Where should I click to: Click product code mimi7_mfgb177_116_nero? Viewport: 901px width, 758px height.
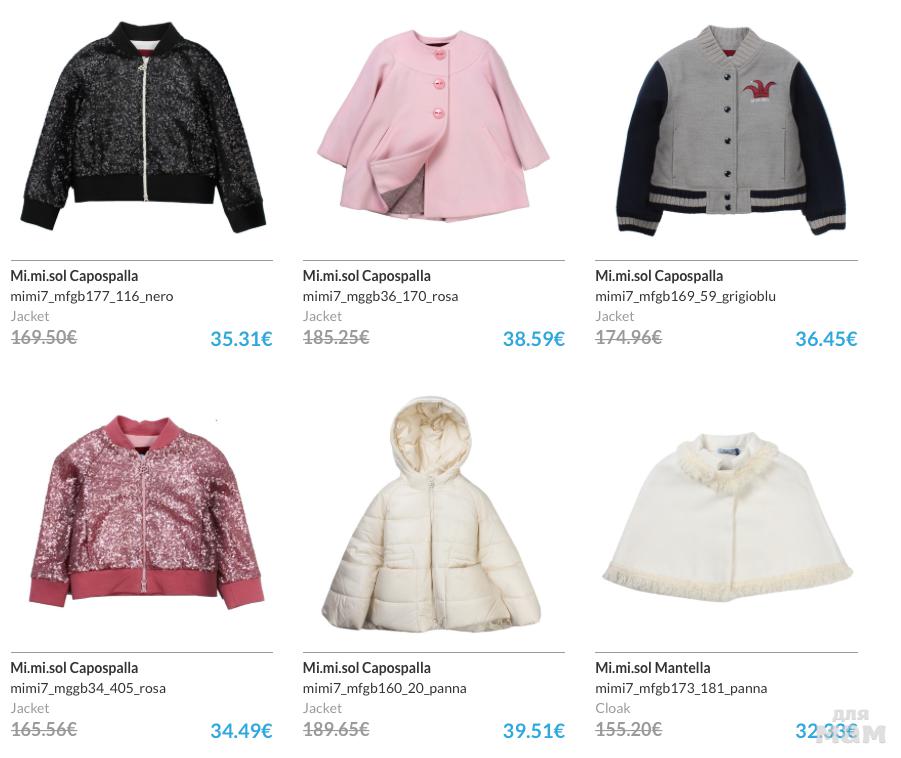pyautogui.click(x=91, y=297)
